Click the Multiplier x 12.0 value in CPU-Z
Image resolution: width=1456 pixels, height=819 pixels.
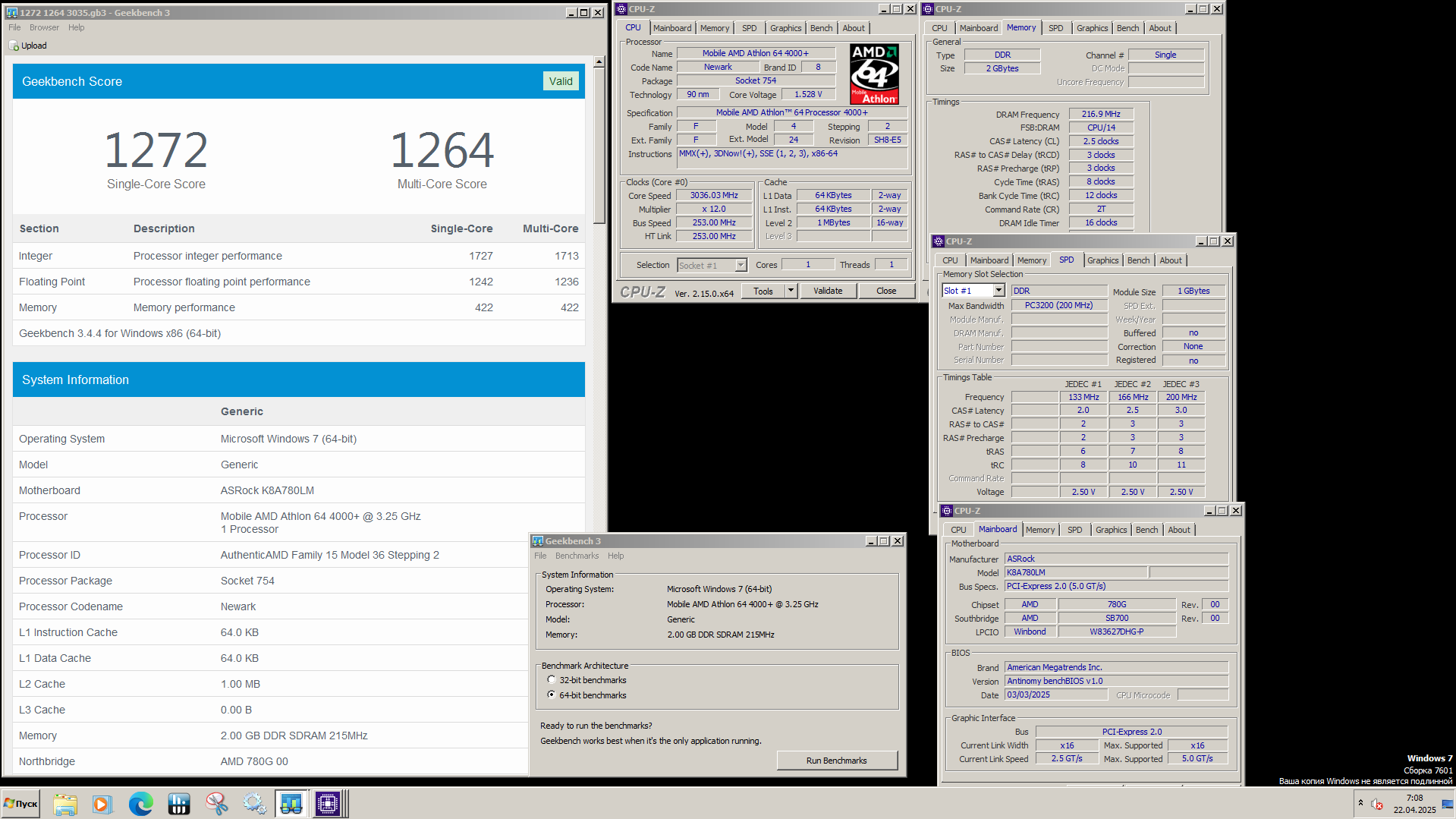tap(714, 209)
